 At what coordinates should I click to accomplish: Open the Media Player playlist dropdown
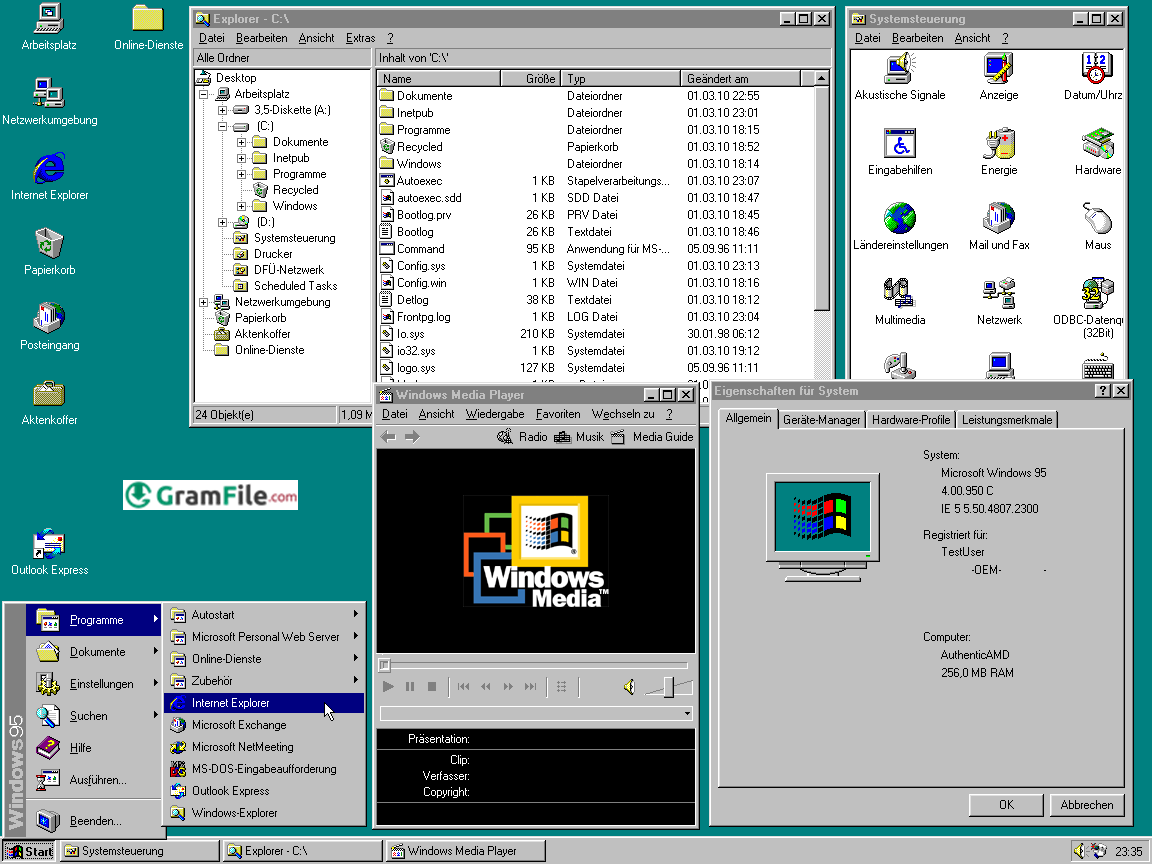[x=687, y=714]
